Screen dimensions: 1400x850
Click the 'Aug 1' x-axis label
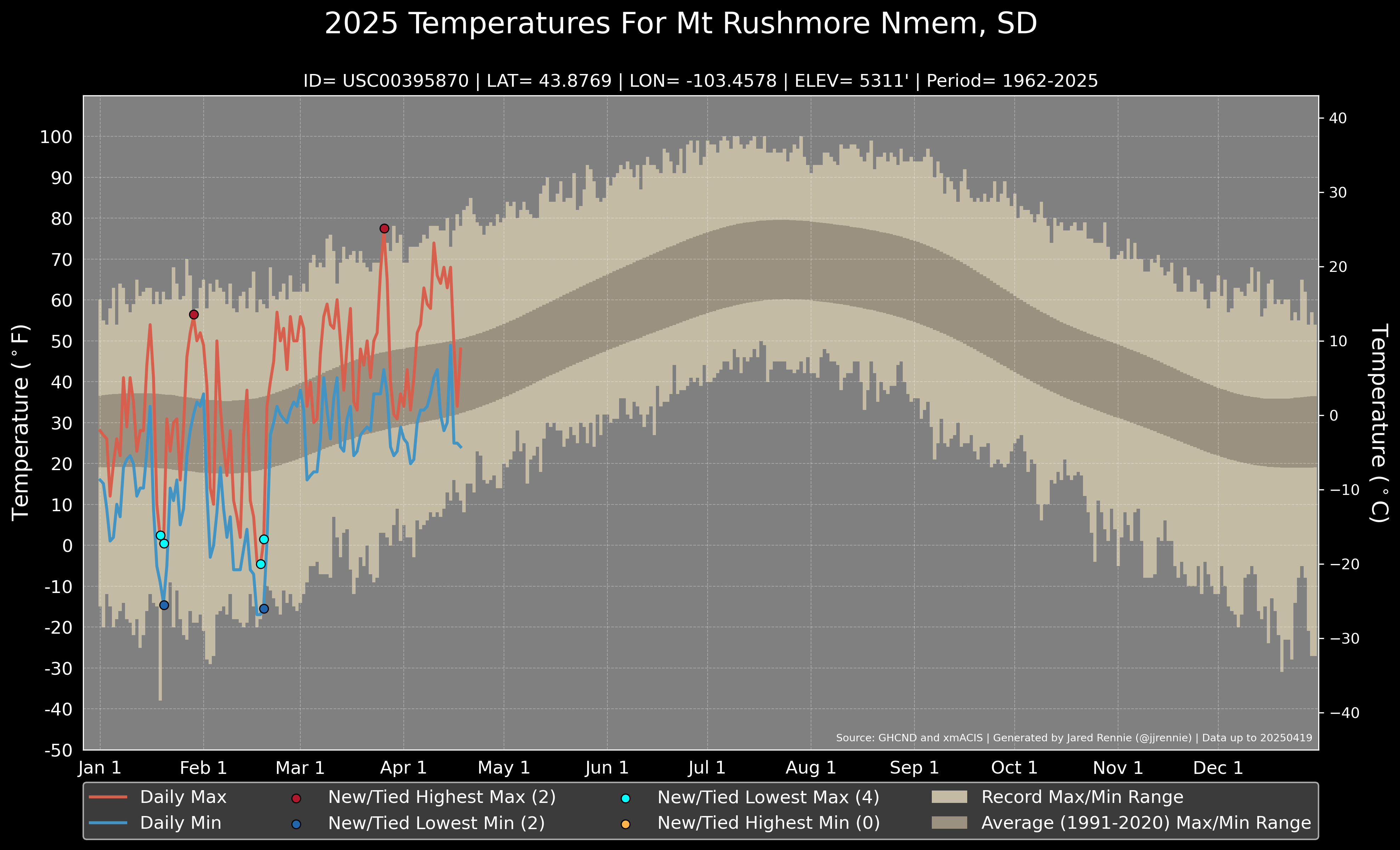tap(811, 768)
